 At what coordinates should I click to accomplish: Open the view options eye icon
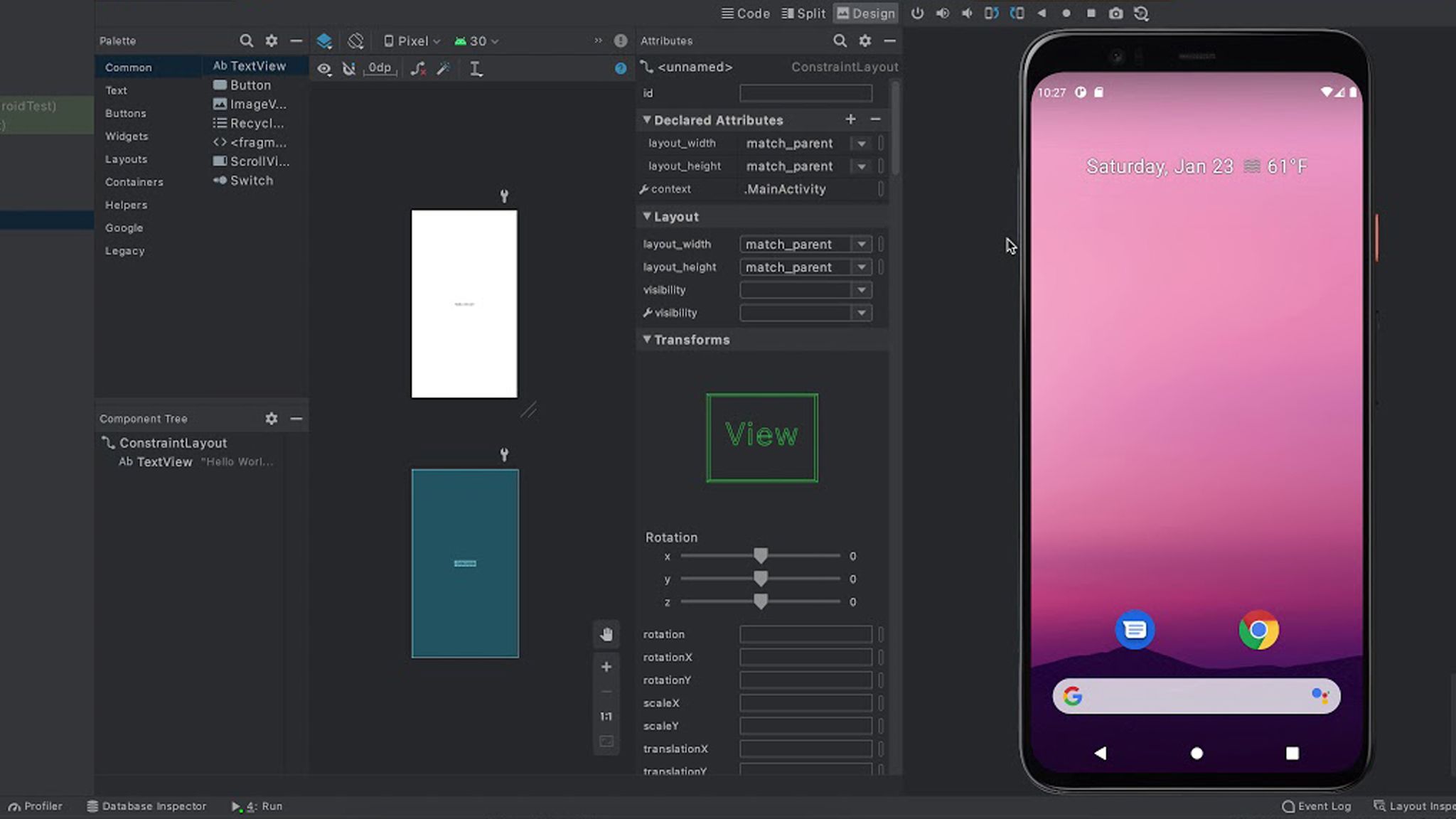324,68
